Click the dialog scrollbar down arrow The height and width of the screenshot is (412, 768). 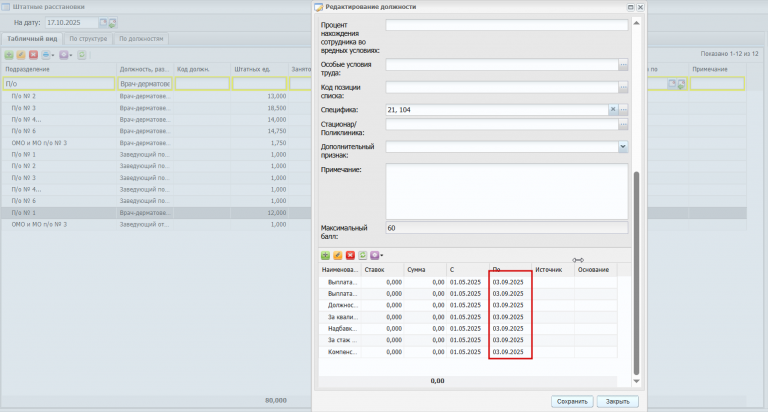click(x=636, y=381)
